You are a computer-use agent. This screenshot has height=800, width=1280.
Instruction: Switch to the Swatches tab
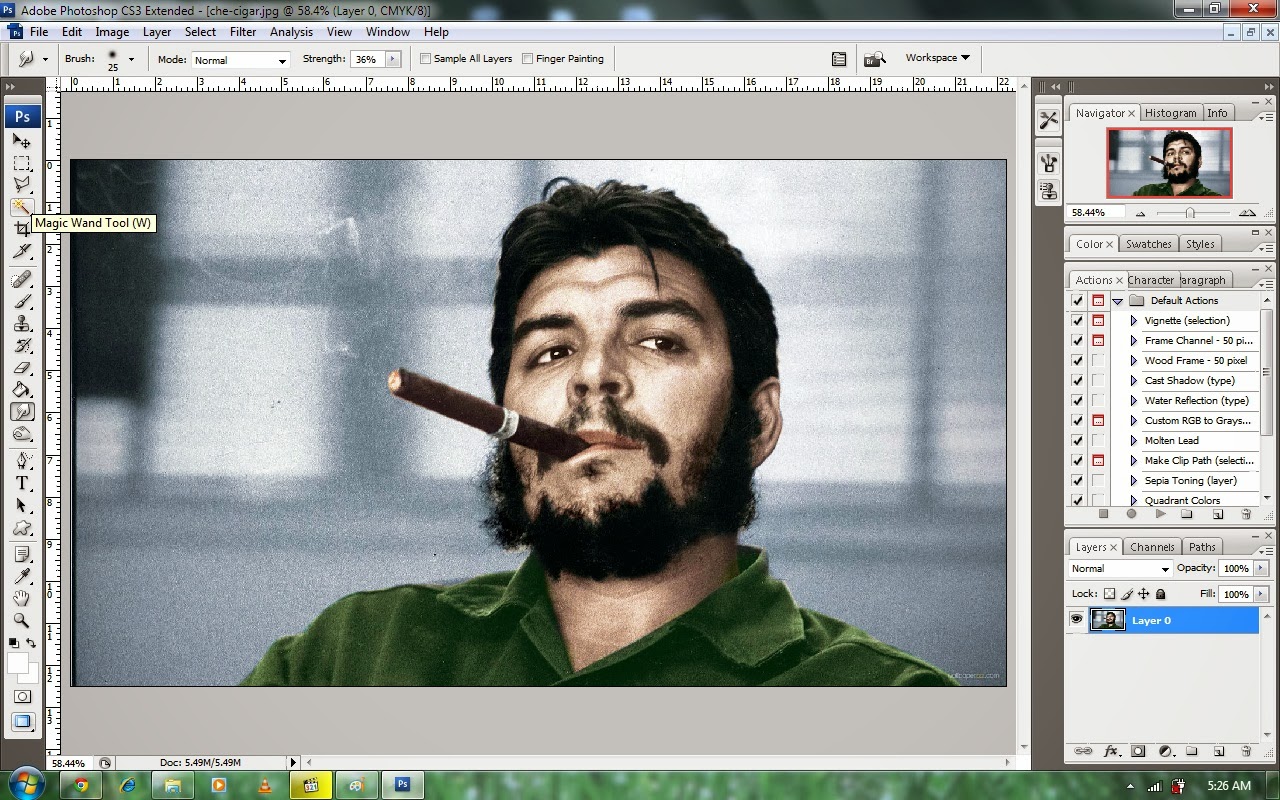[x=1148, y=244]
